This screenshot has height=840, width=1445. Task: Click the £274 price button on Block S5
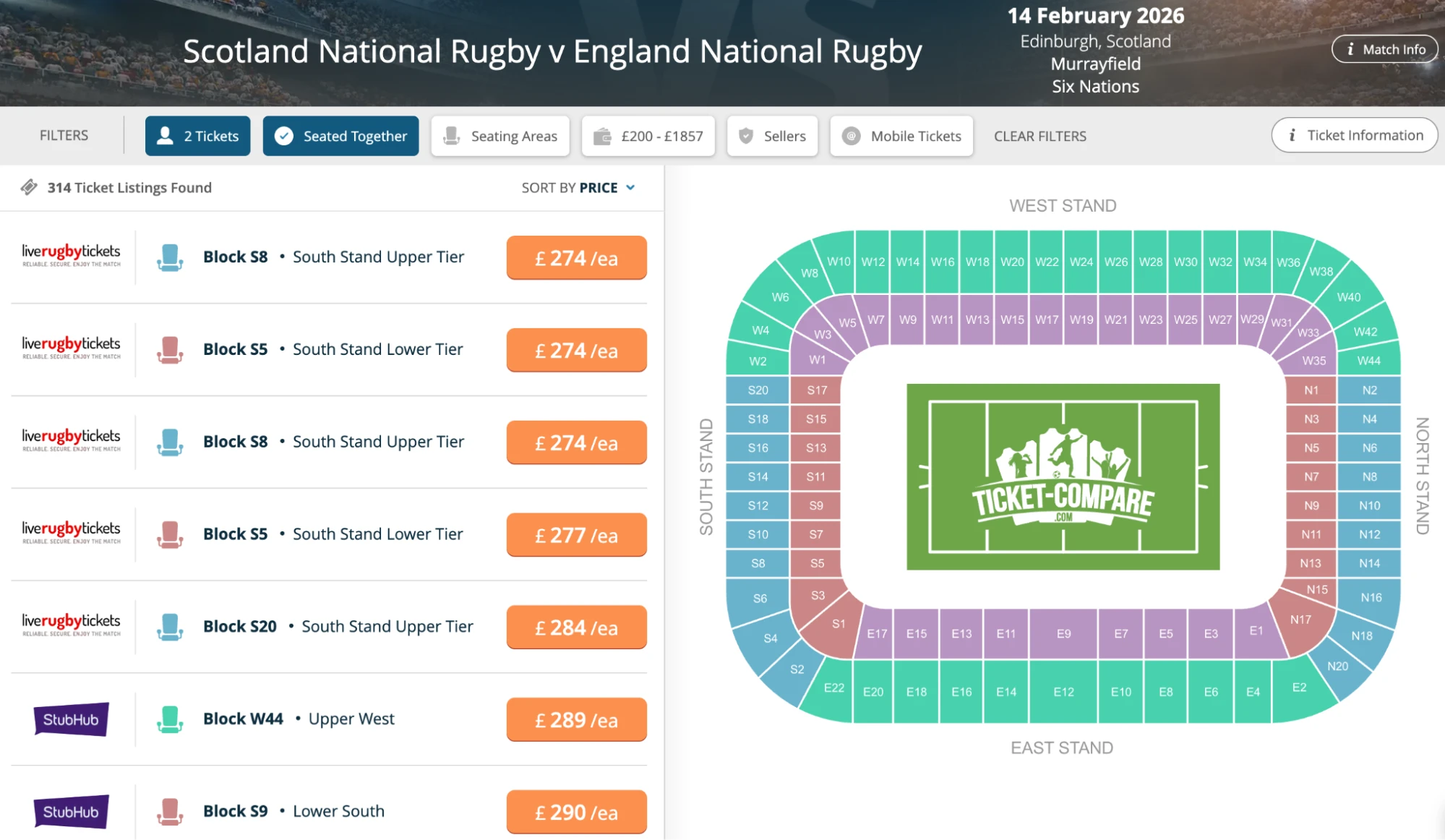pos(576,350)
